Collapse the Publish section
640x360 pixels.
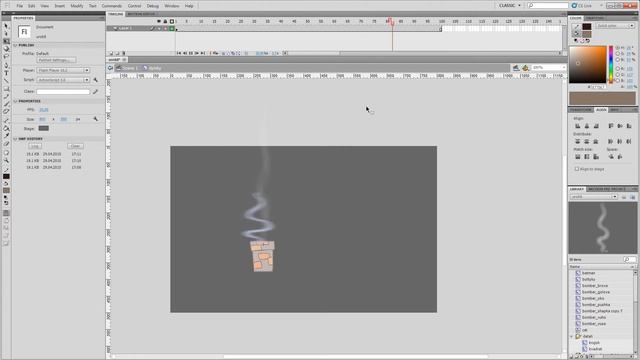(x=15, y=45)
